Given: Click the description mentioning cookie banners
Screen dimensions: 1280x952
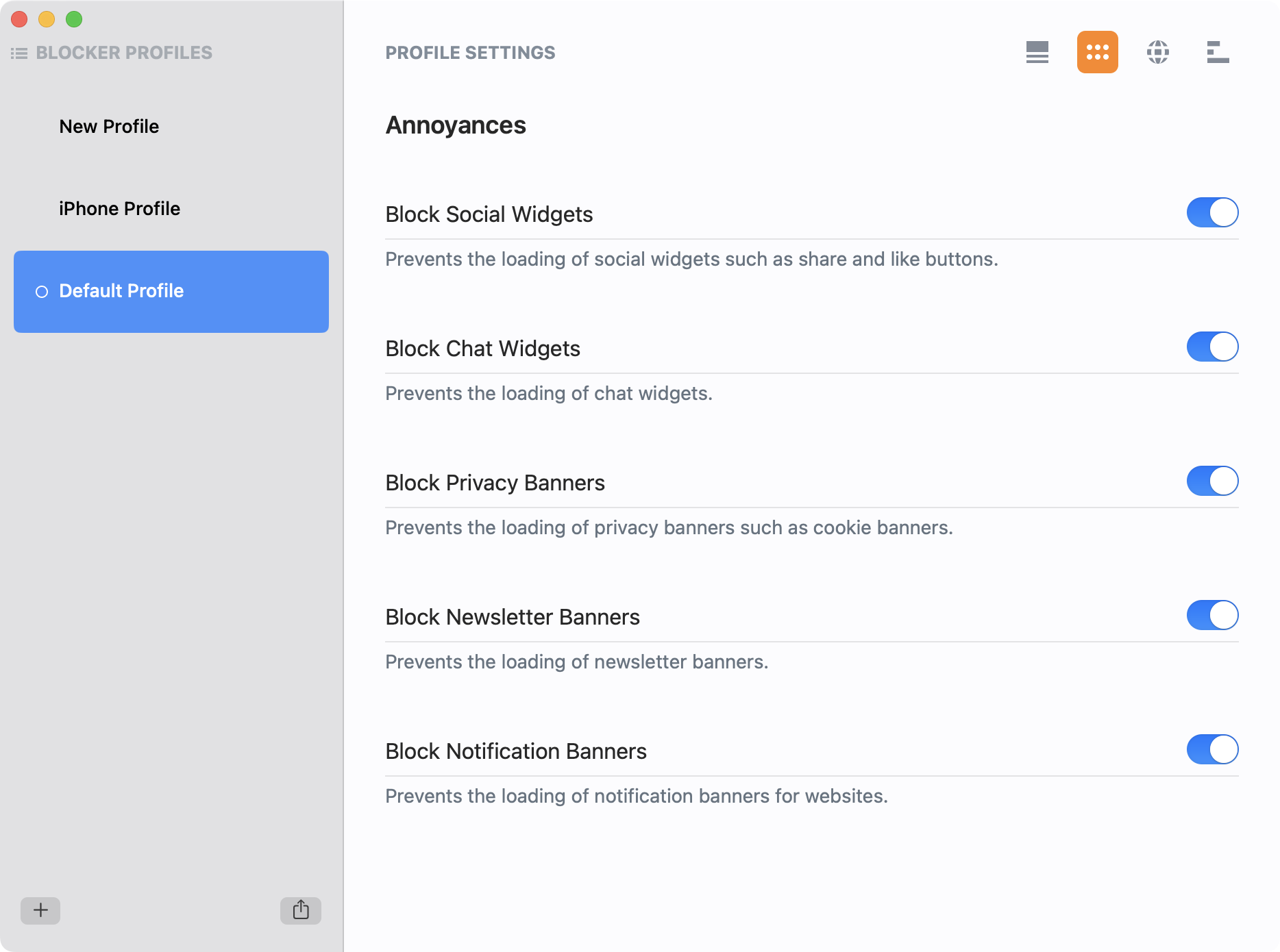Looking at the screenshot, I should pyautogui.click(x=669, y=527).
